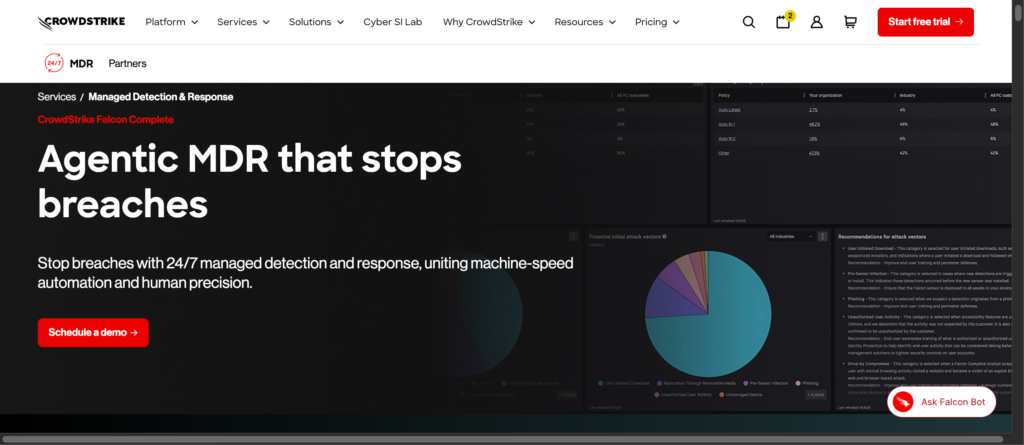This screenshot has width=1024, height=445.
Task: Expand the Resources dropdown menu
Action: [584, 22]
